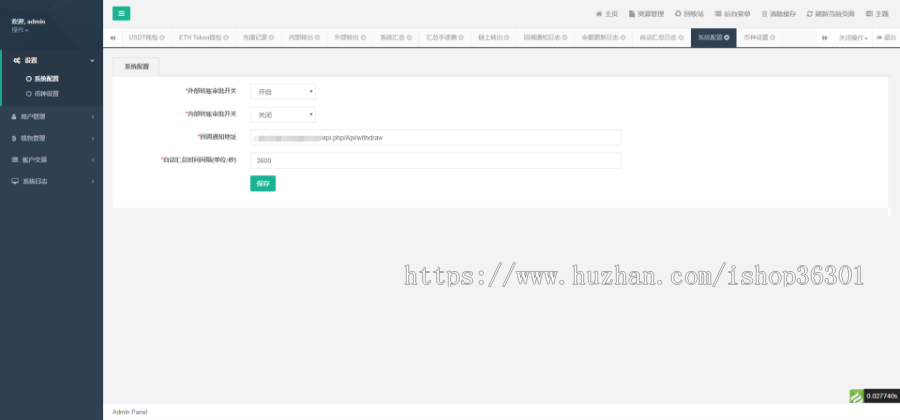This screenshot has width=900, height=420.
Task: Switch to the 余额更新日志 tab
Action: pos(600,37)
